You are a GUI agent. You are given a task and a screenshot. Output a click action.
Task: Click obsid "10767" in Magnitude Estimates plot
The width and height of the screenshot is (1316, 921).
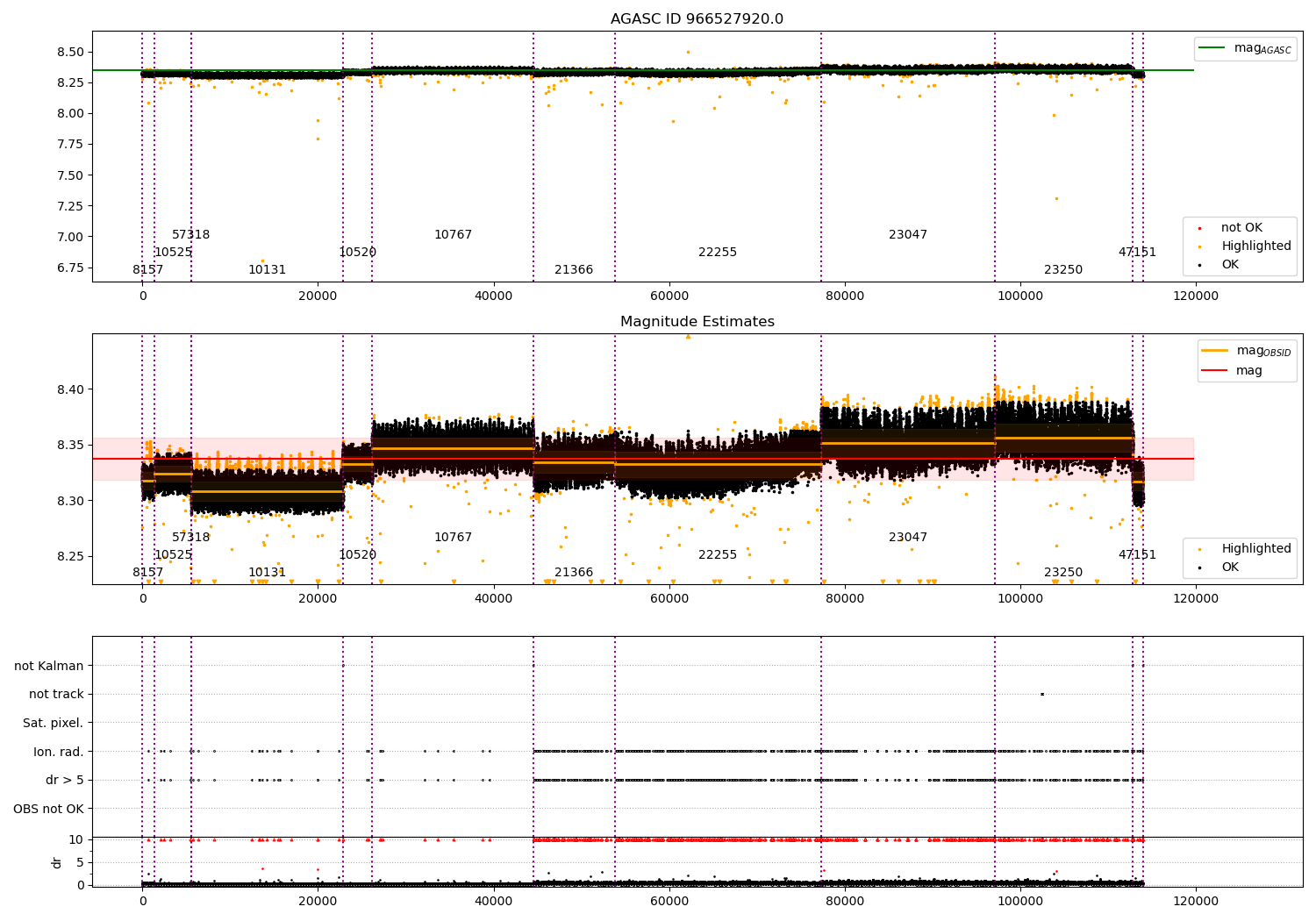454,537
